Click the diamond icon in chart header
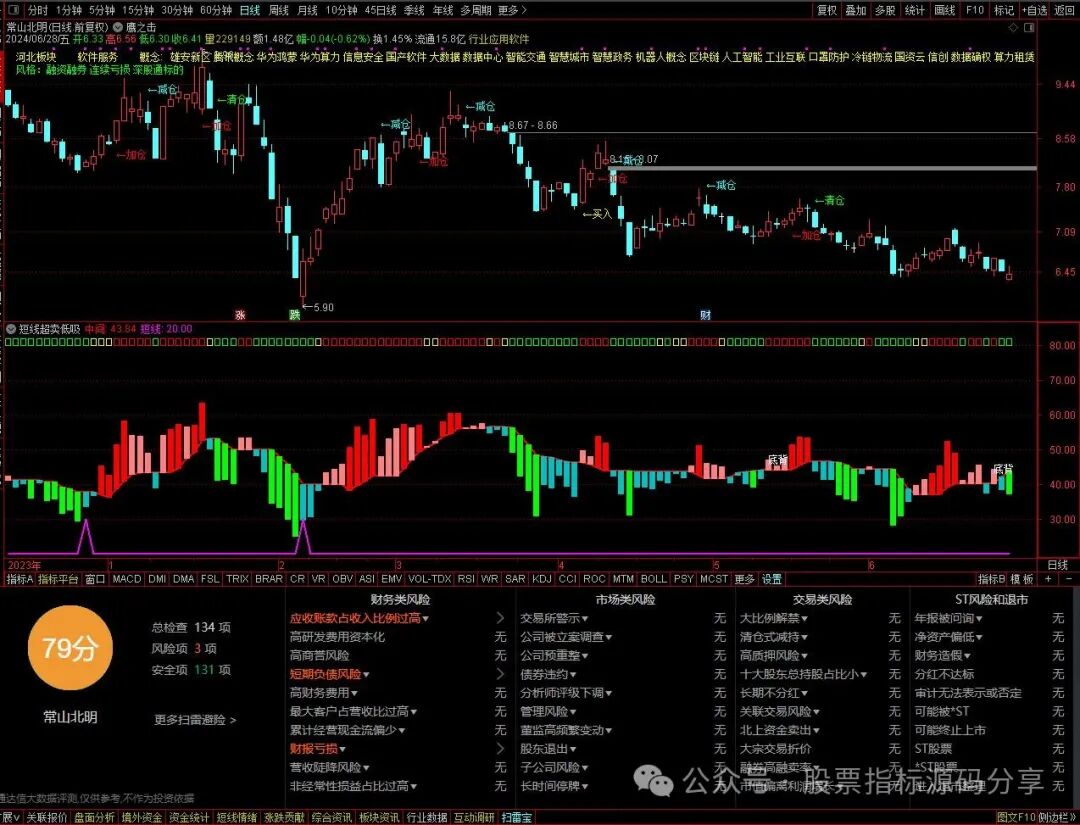Image resolution: width=1080 pixels, height=825 pixels. pos(1013,28)
